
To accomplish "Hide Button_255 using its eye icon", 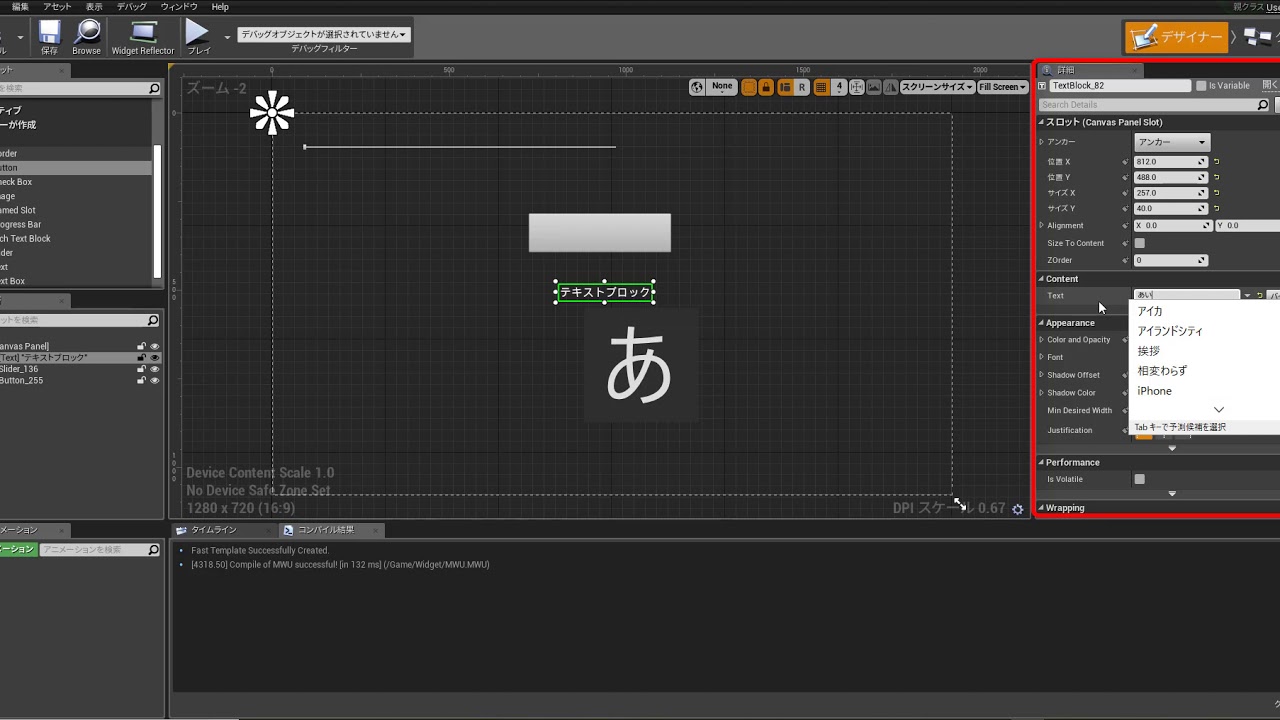I will 154,381.
